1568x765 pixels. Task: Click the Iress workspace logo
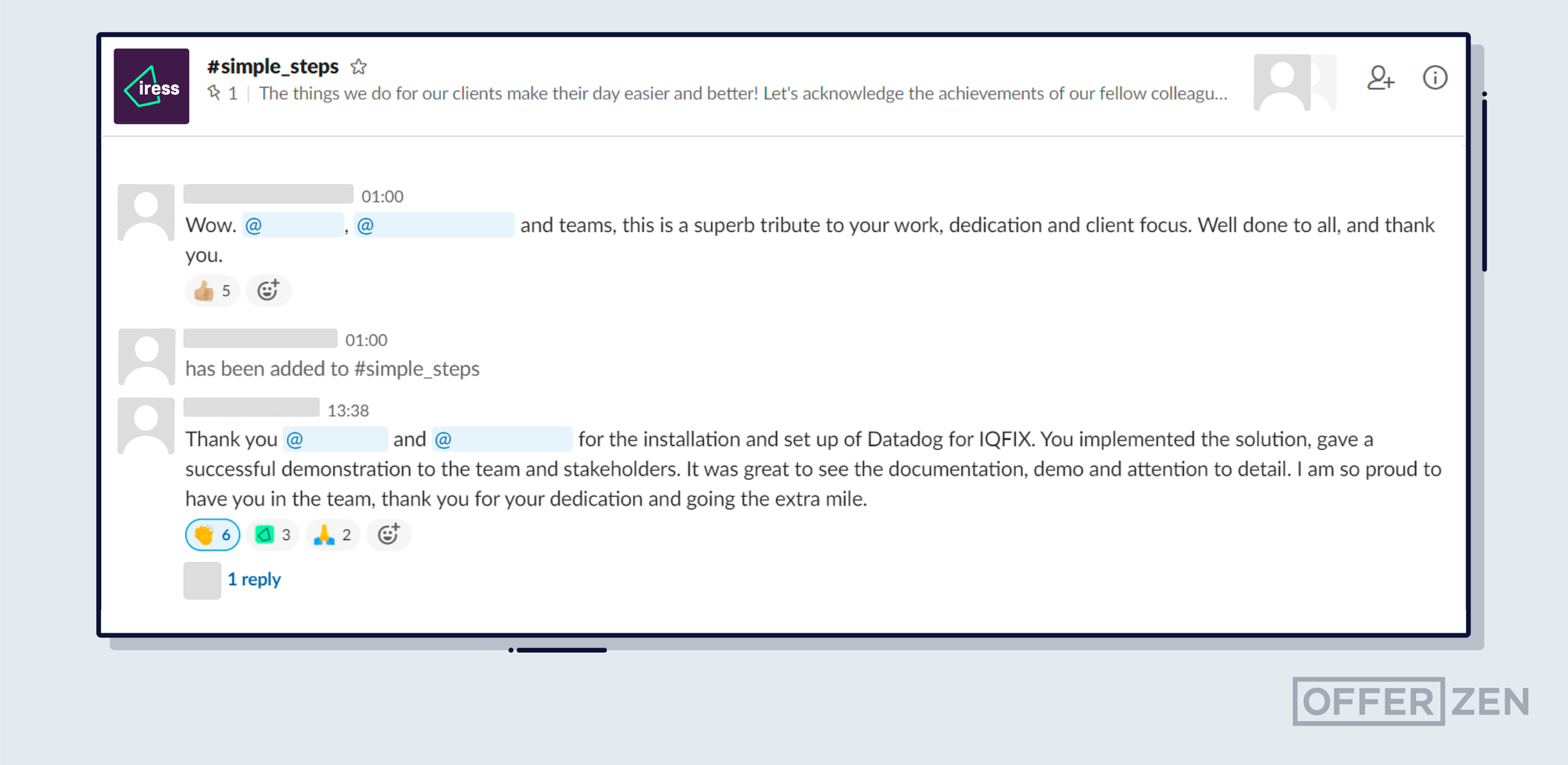[151, 86]
